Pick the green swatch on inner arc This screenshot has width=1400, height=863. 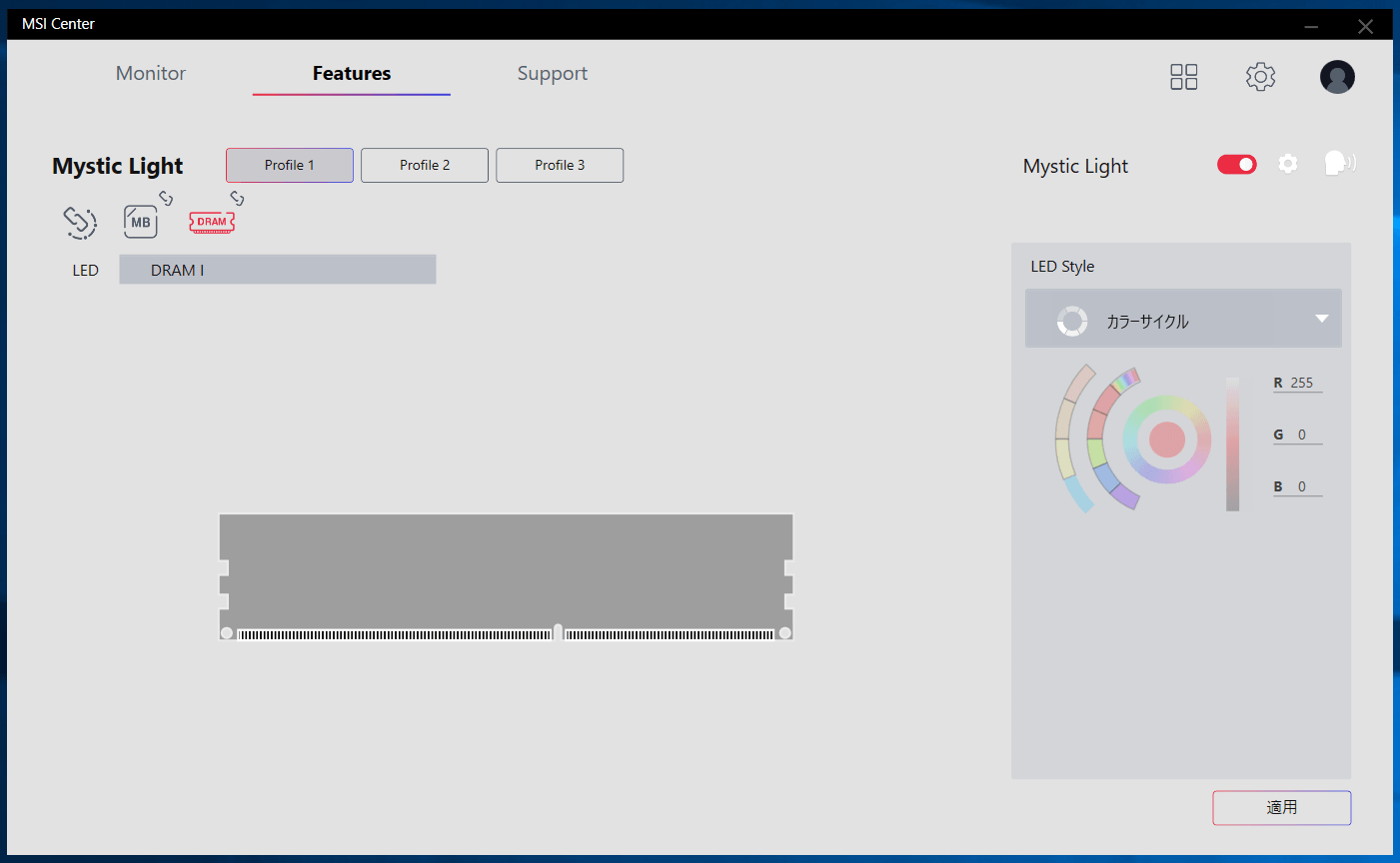(1096, 452)
